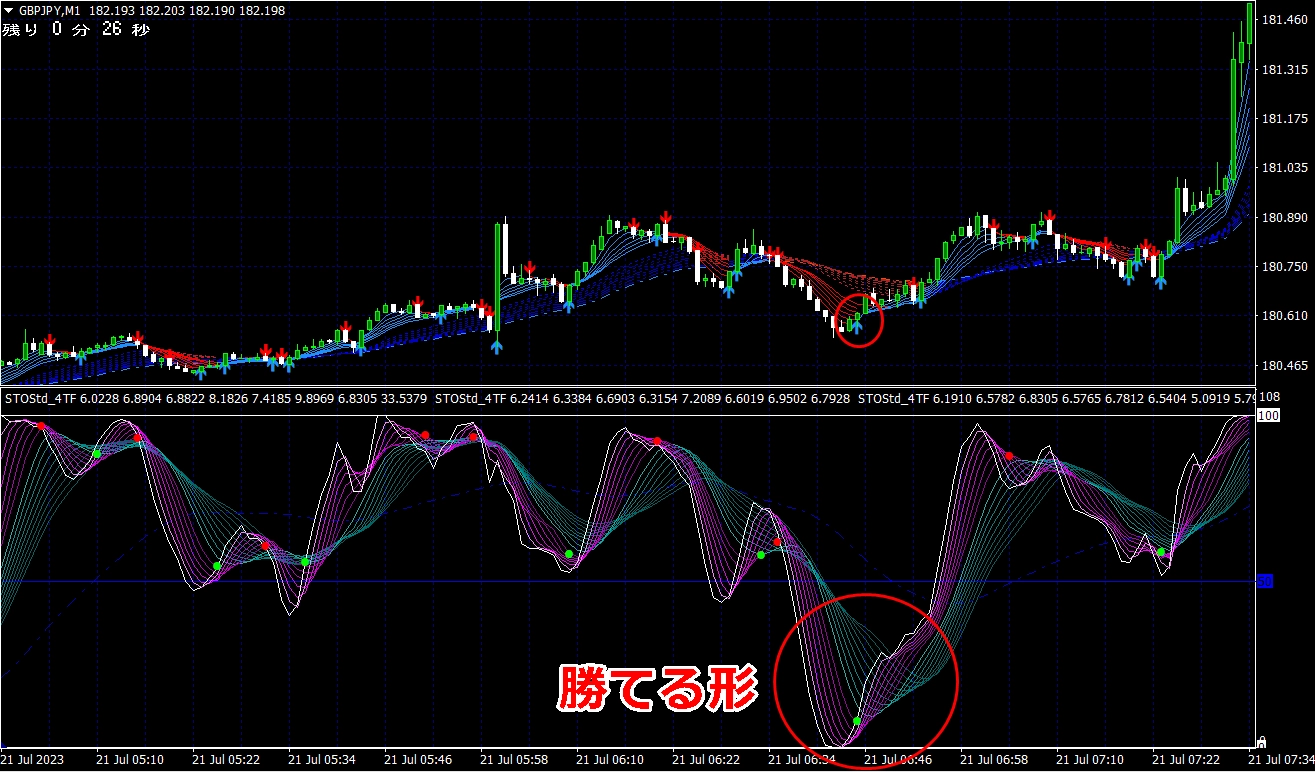The height and width of the screenshot is (772, 1315).
Task: Click the 180.465 price scale label
Action: [x=1285, y=366]
